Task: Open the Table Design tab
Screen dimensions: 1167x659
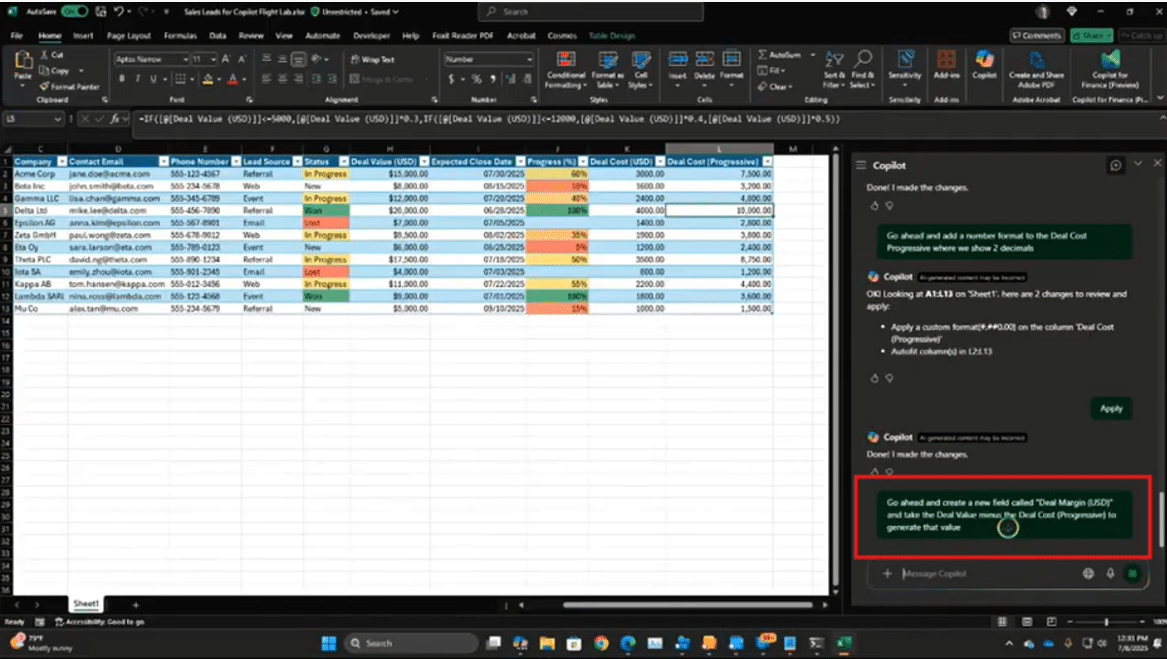Action: click(x=611, y=36)
